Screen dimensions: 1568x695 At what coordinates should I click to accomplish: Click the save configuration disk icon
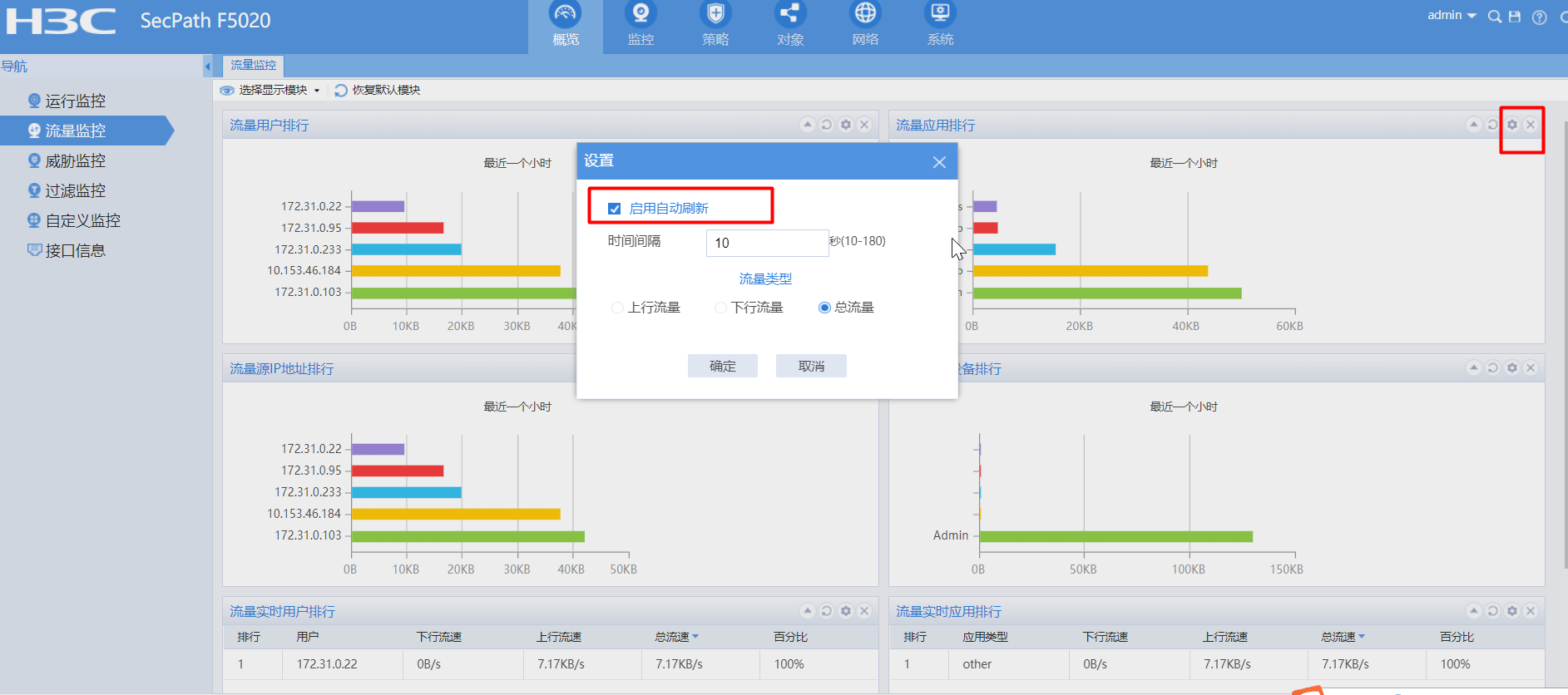pos(1515,17)
